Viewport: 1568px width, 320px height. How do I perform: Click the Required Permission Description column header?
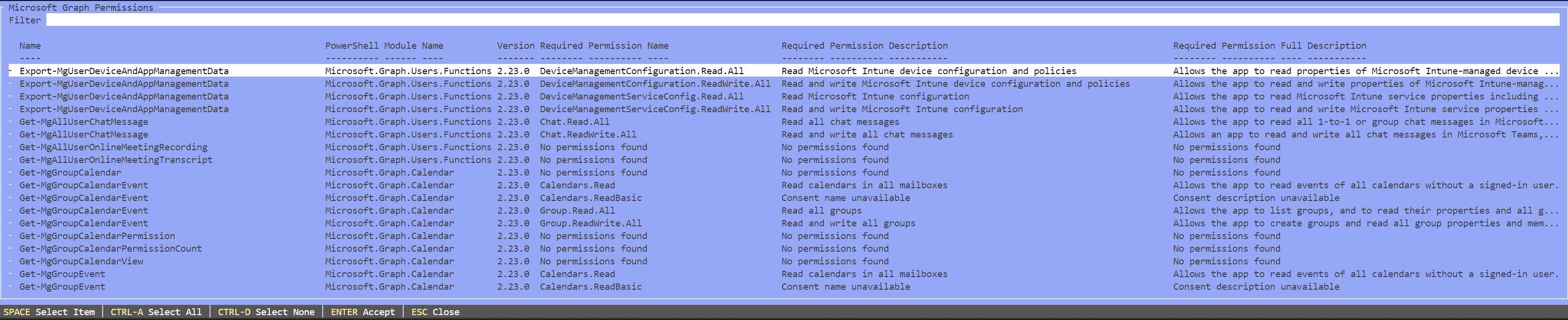pyautogui.click(x=864, y=46)
